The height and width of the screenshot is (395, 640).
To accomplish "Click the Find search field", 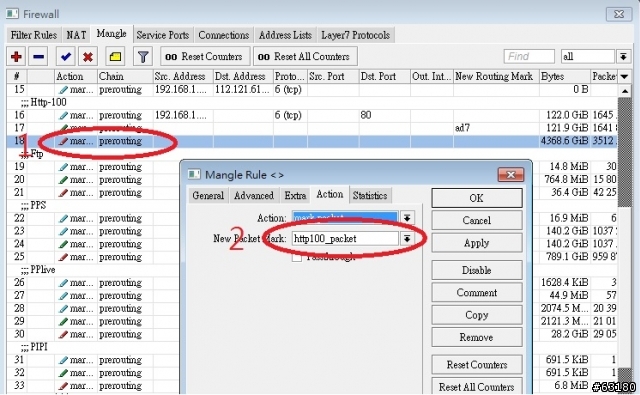I will (x=529, y=56).
